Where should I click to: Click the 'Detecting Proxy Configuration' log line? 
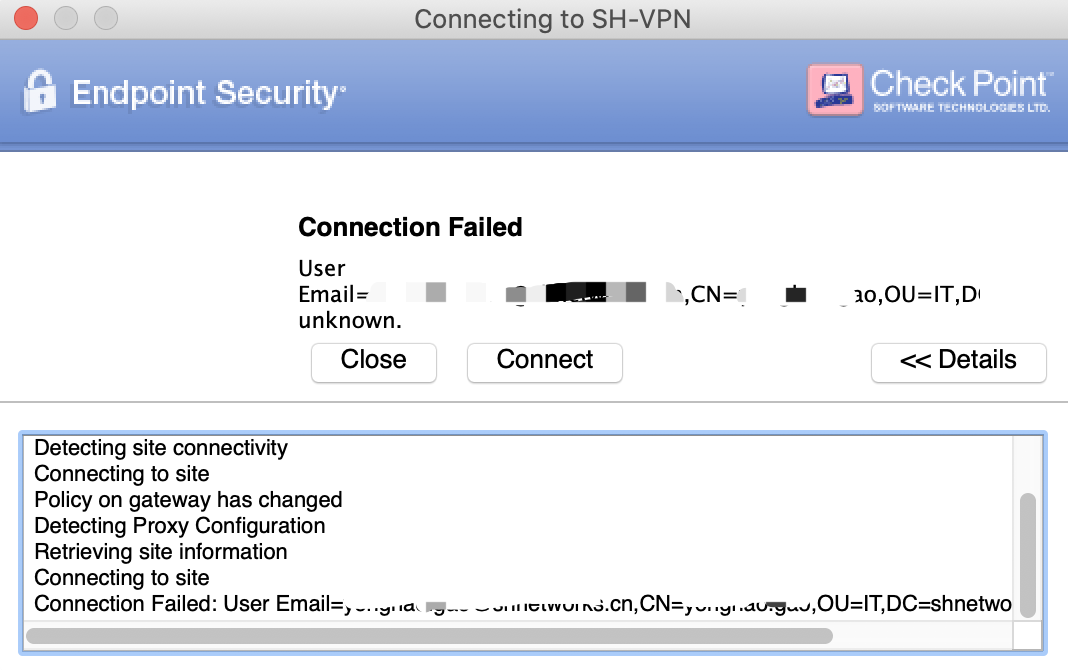click(x=180, y=525)
